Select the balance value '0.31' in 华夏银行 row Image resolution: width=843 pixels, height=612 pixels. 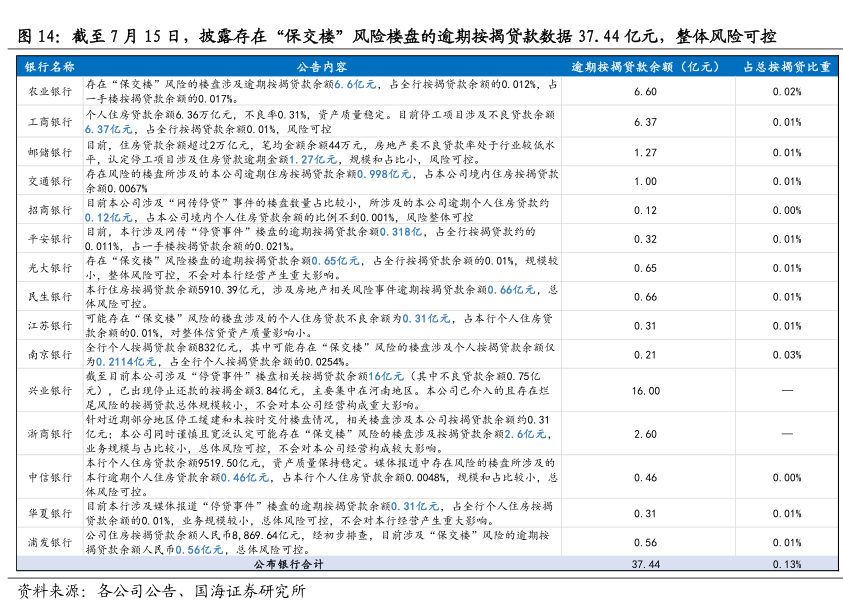(645, 514)
